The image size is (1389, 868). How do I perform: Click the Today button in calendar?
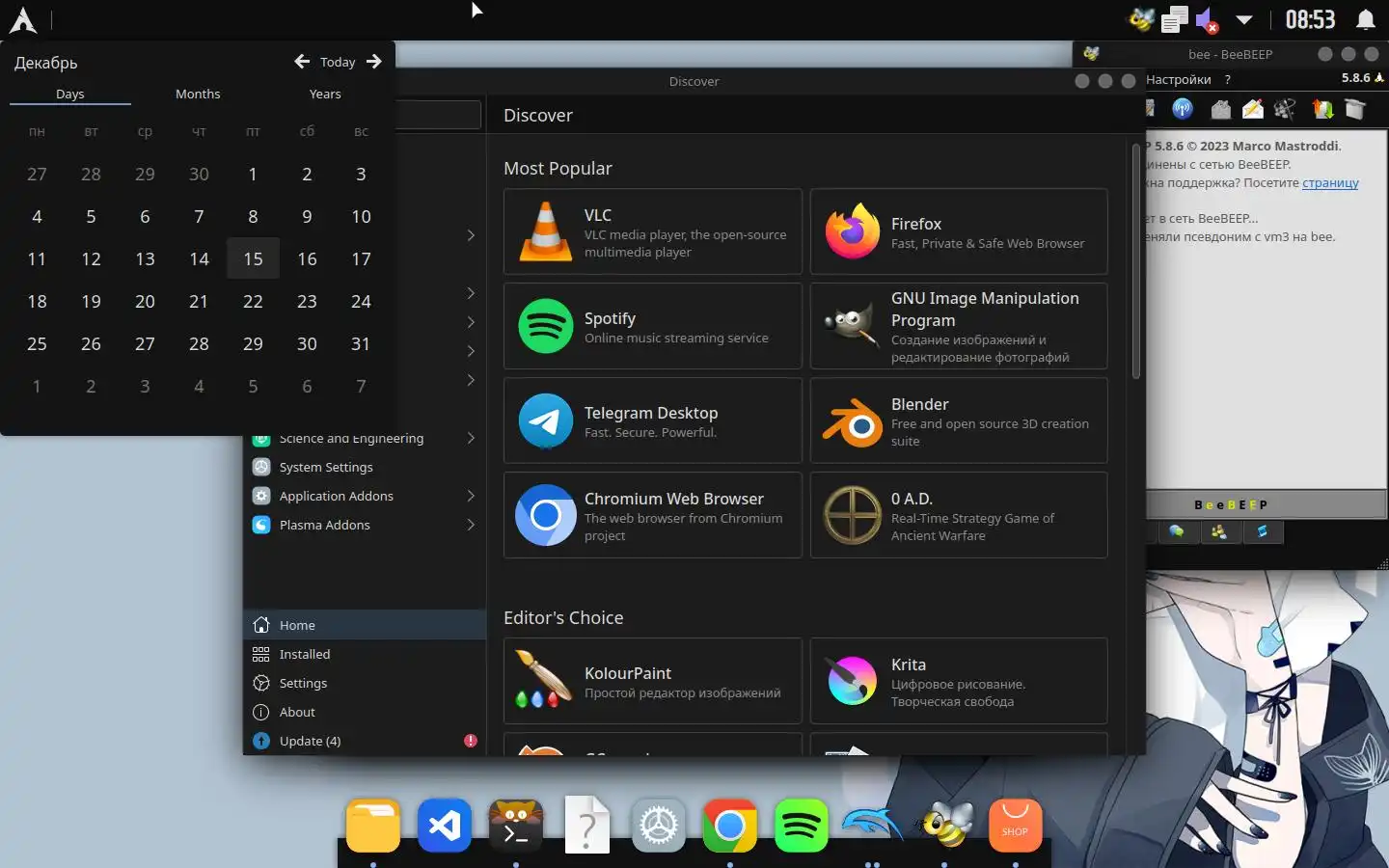point(338,62)
